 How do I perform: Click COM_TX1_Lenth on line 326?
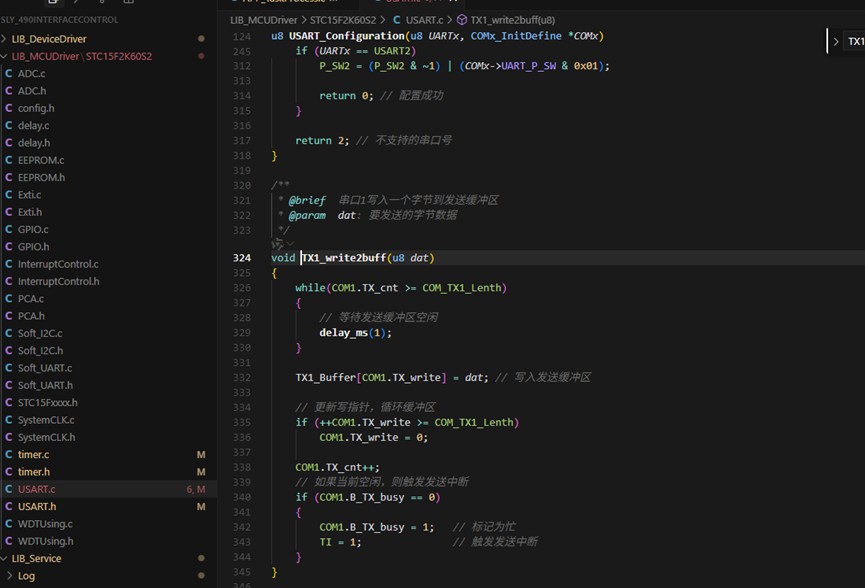(462, 287)
